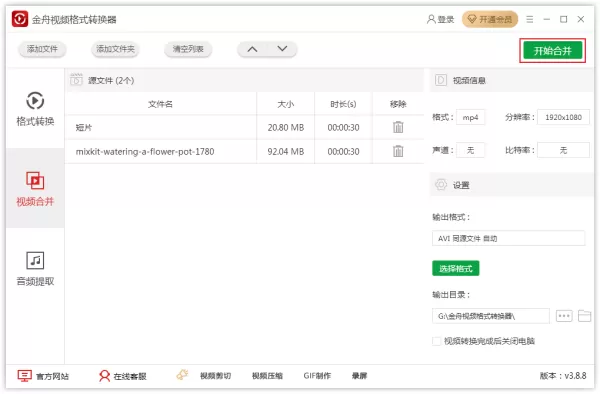Click the 声道 channel value box
This screenshot has width=600, height=394.
(470, 150)
